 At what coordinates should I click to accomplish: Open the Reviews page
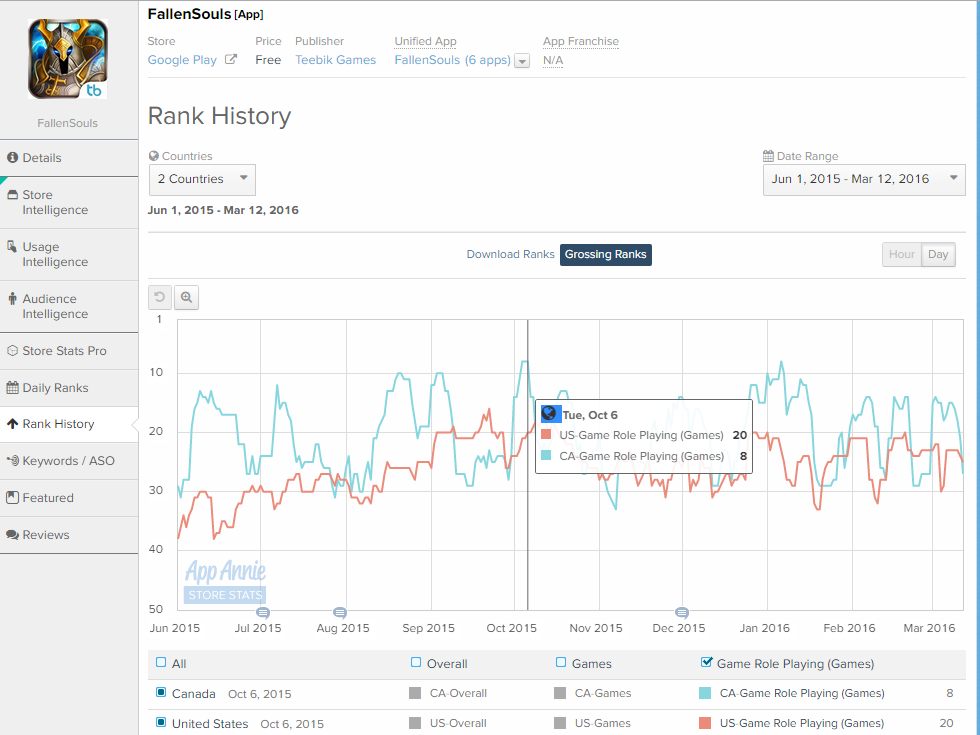69,534
